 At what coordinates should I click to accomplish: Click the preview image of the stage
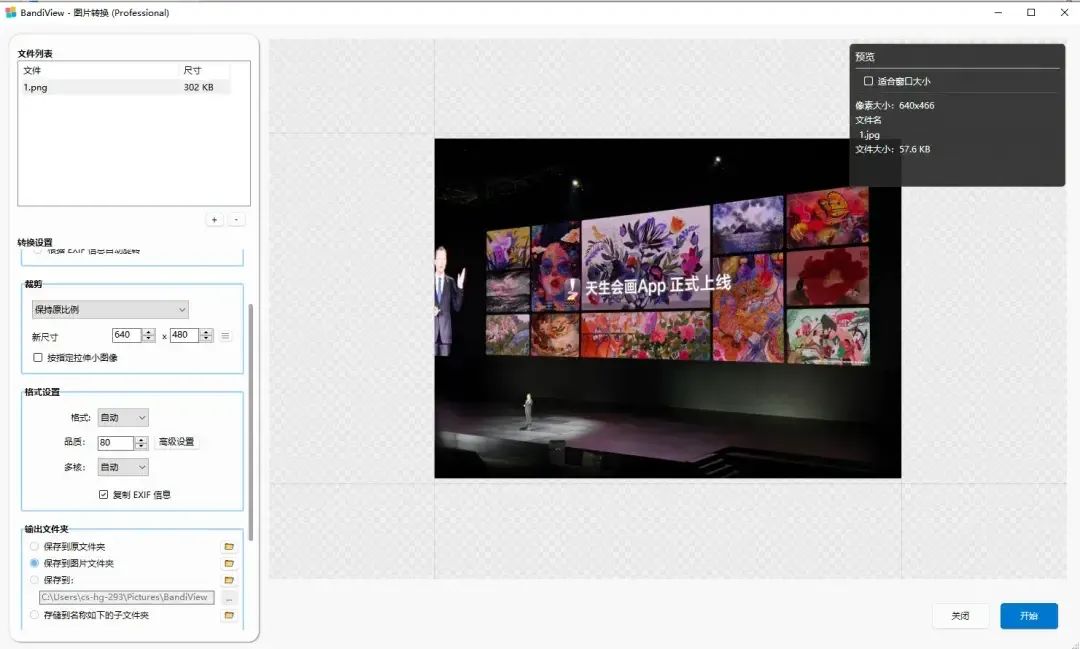click(667, 308)
